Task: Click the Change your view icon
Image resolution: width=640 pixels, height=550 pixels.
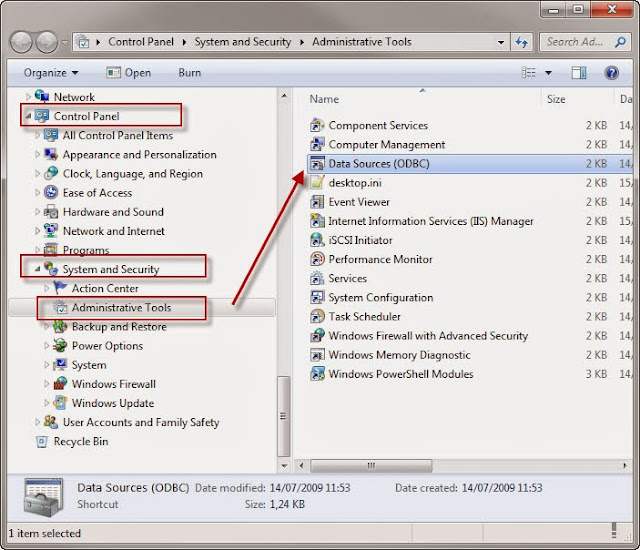Action: [x=529, y=73]
